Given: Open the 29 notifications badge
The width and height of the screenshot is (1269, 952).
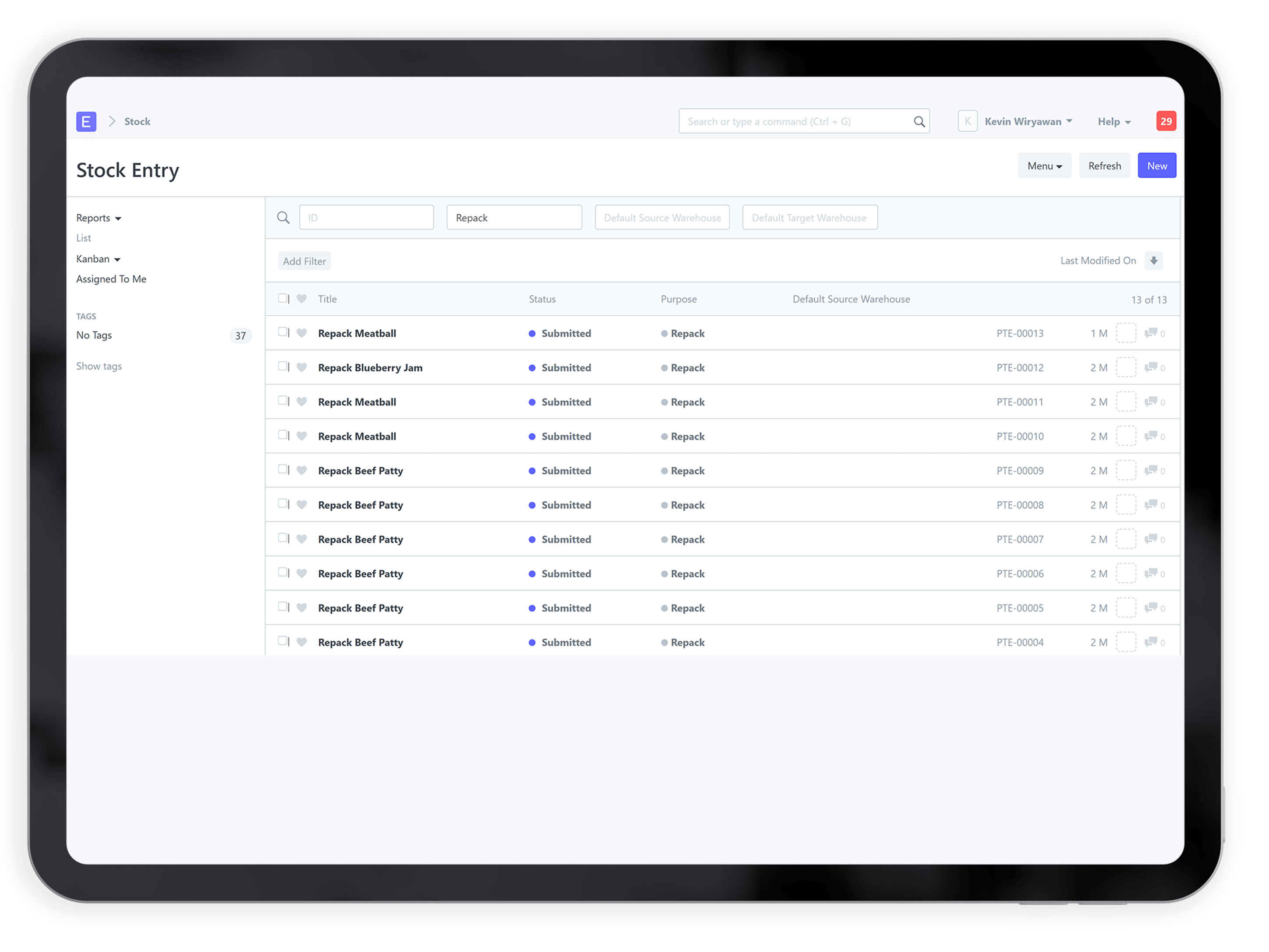Looking at the screenshot, I should pyautogui.click(x=1166, y=122).
